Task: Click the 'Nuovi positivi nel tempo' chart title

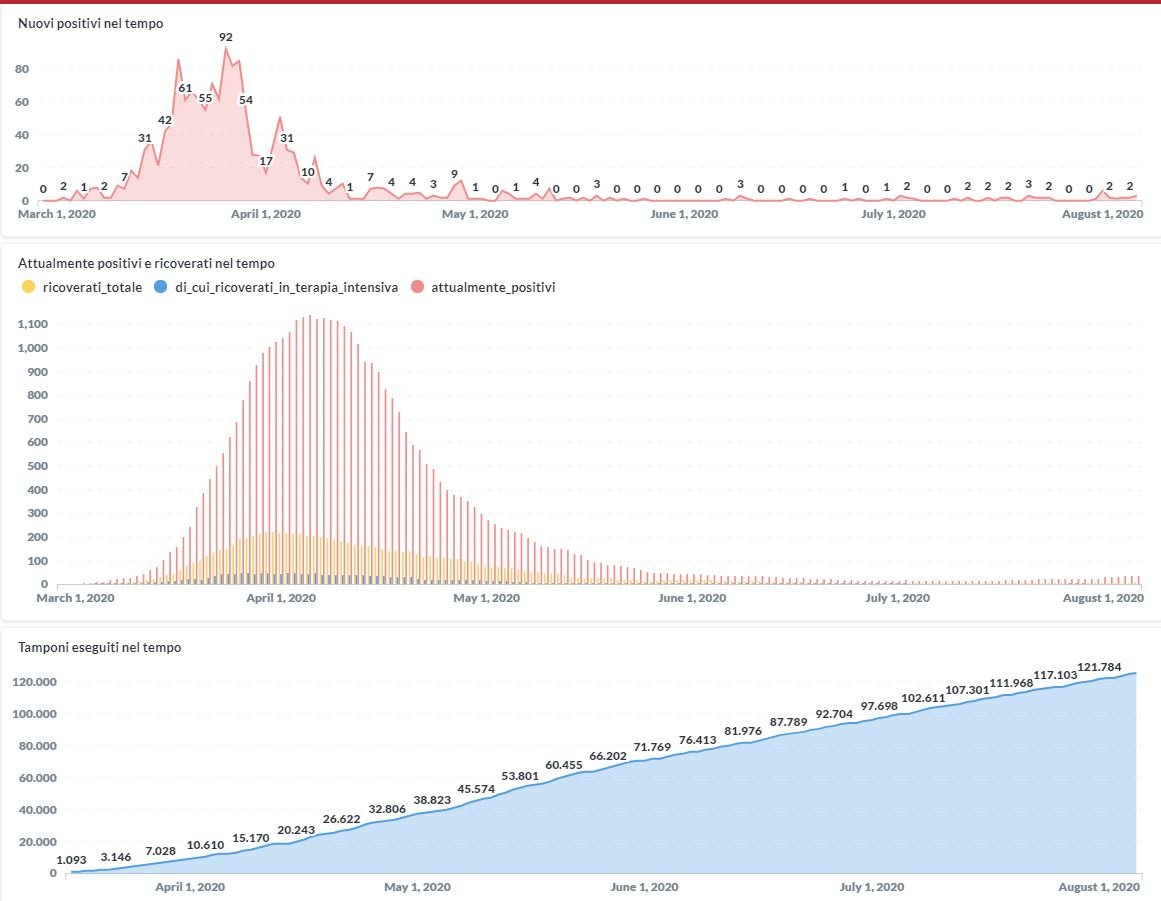Action: 91,22
